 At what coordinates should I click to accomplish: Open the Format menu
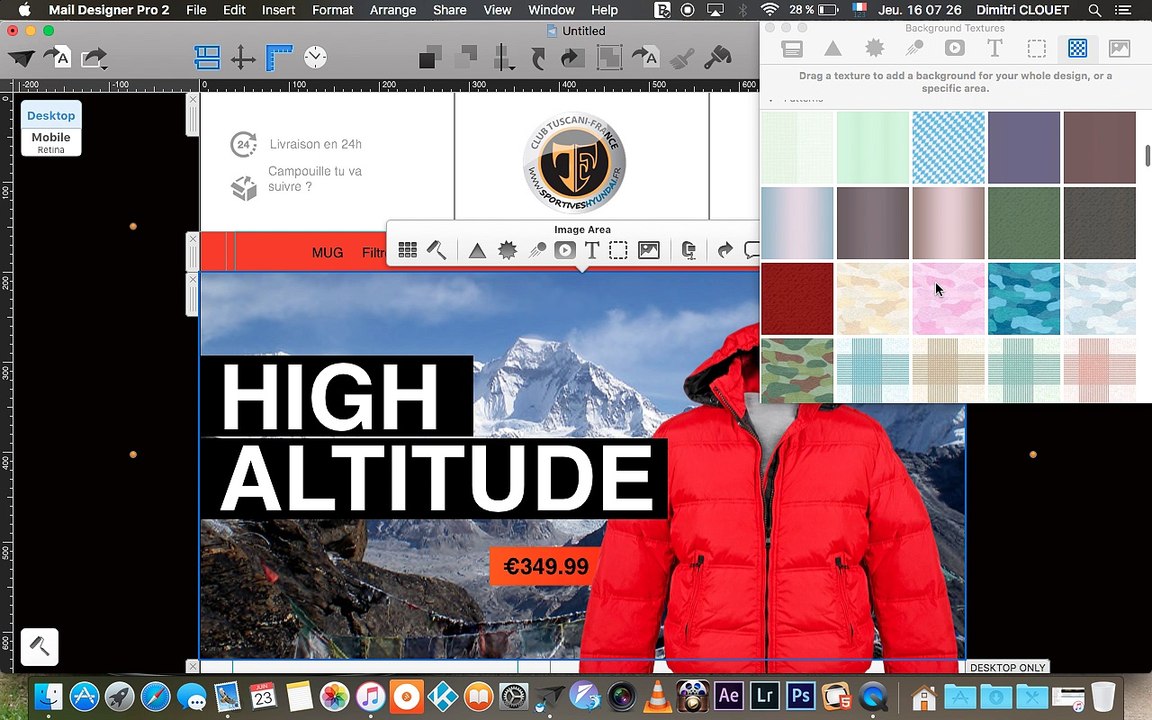[332, 10]
